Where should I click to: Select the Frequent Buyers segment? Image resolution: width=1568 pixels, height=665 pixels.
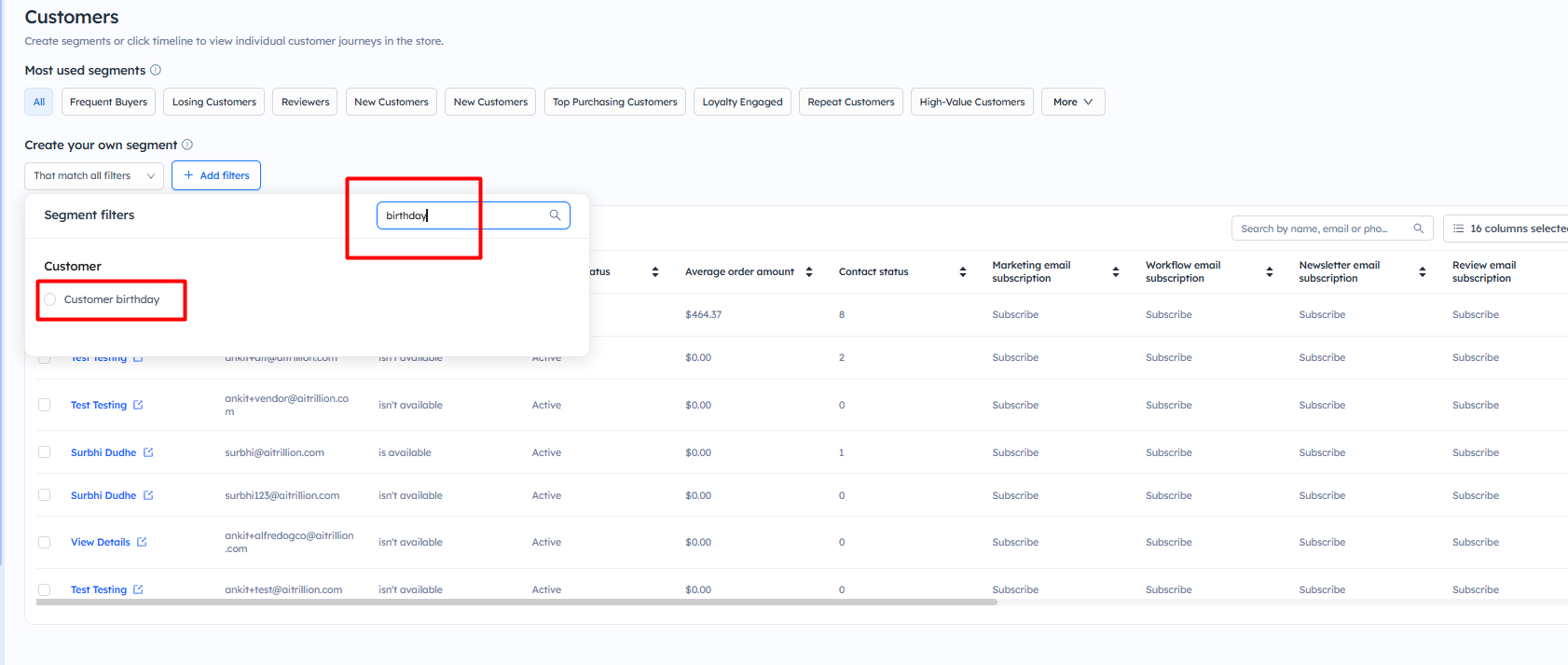pyautogui.click(x=108, y=102)
